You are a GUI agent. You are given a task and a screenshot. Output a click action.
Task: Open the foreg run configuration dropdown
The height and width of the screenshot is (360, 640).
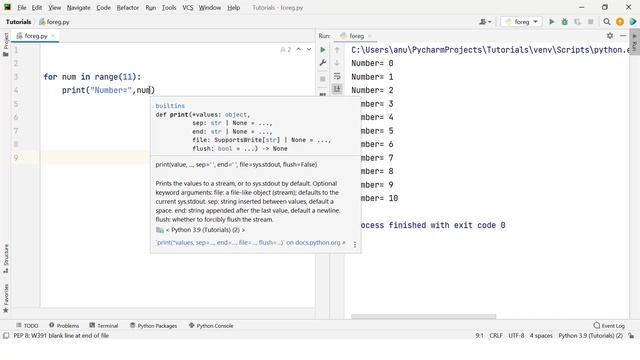click(x=521, y=22)
